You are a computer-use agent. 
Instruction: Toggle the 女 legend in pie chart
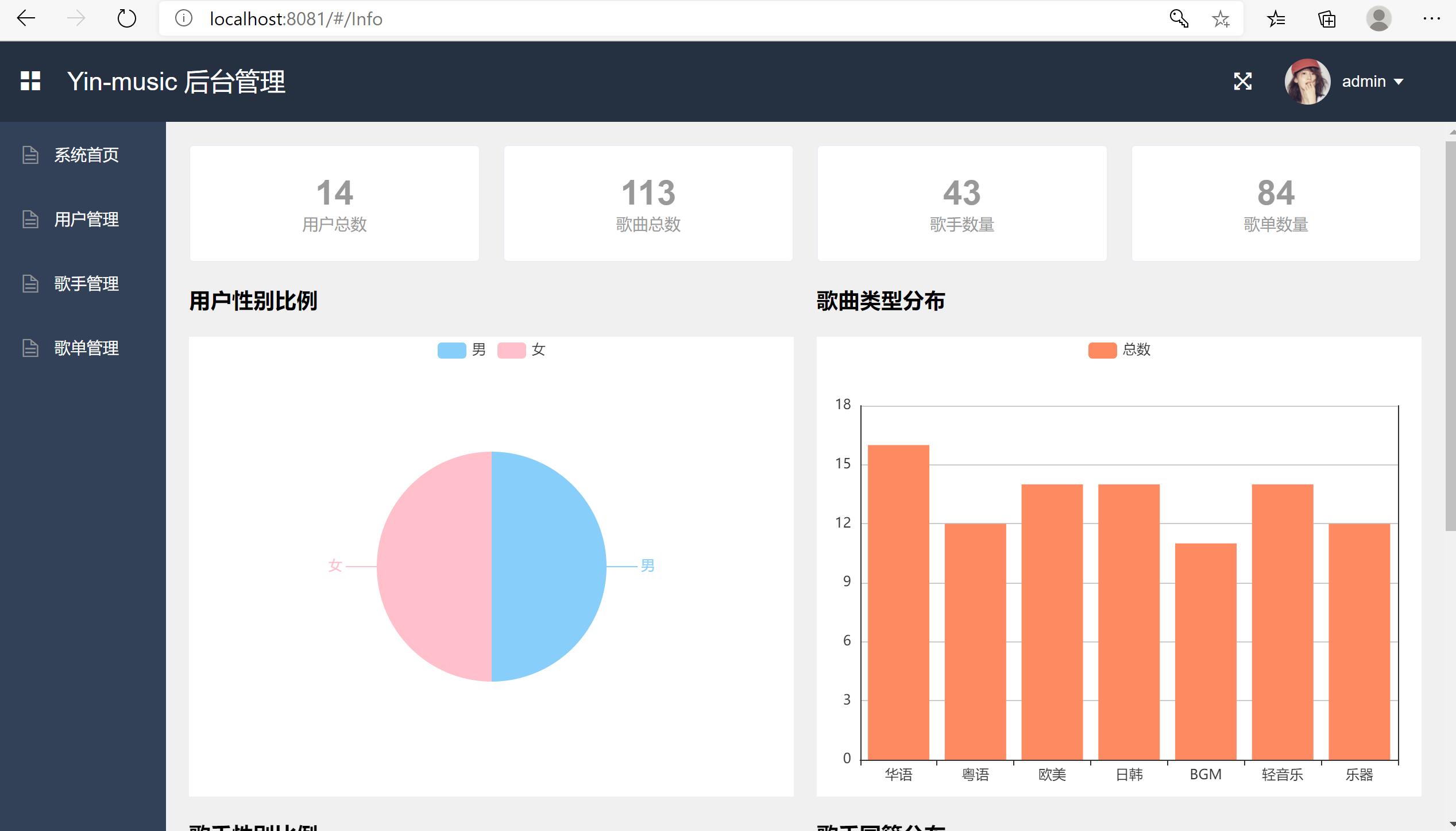(x=512, y=350)
